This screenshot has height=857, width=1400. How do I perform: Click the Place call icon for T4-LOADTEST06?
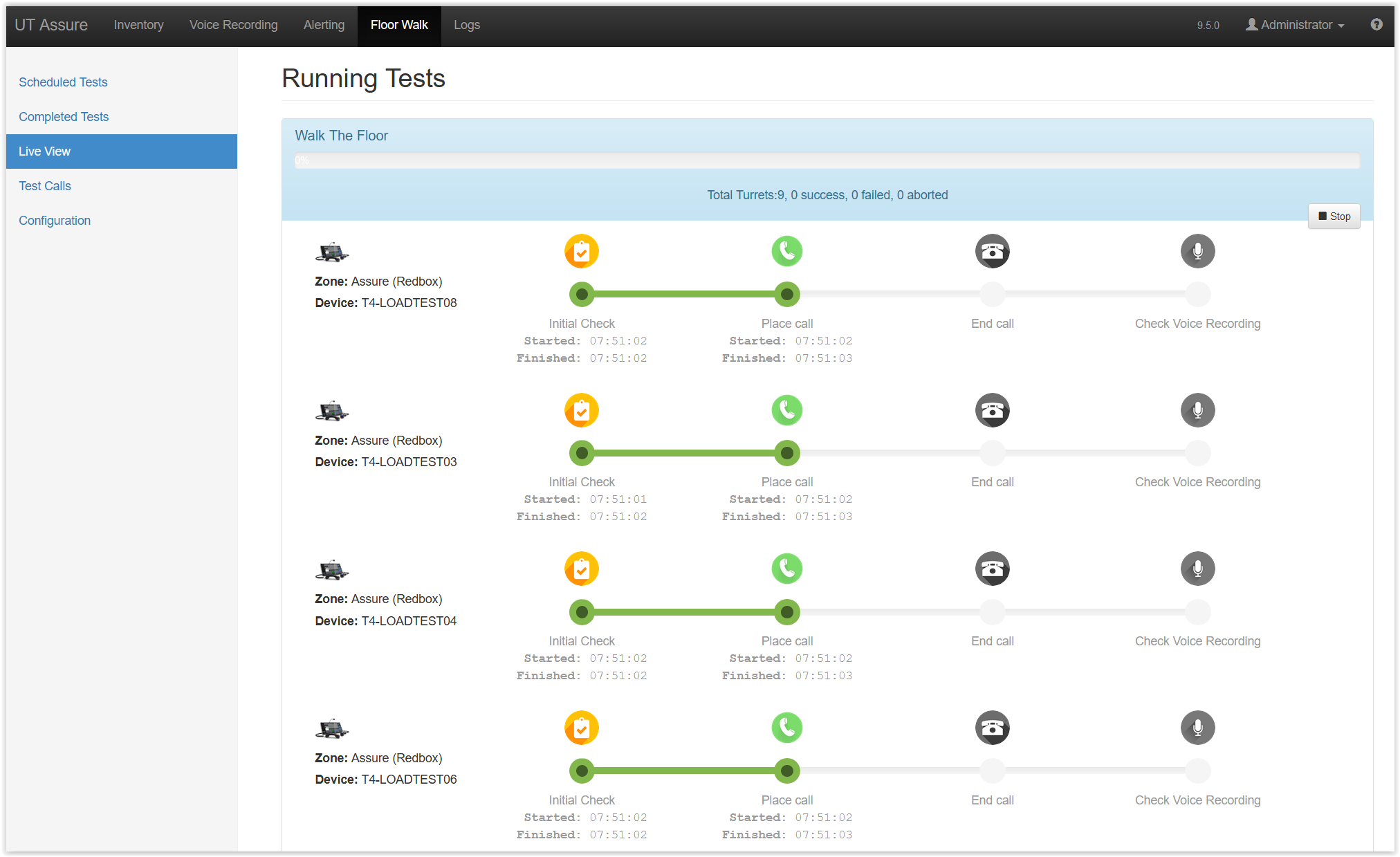pyautogui.click(x=787, y=728)
